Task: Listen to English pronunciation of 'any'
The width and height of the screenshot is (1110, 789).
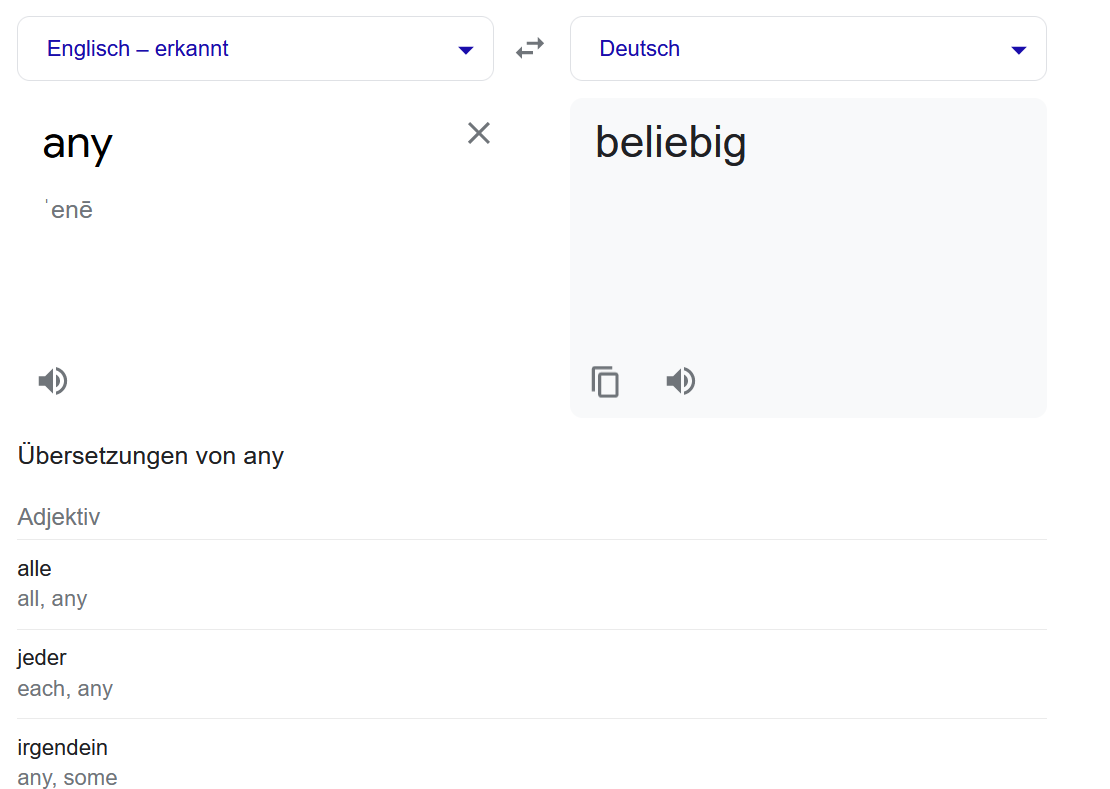Action: tap(53, 381)
